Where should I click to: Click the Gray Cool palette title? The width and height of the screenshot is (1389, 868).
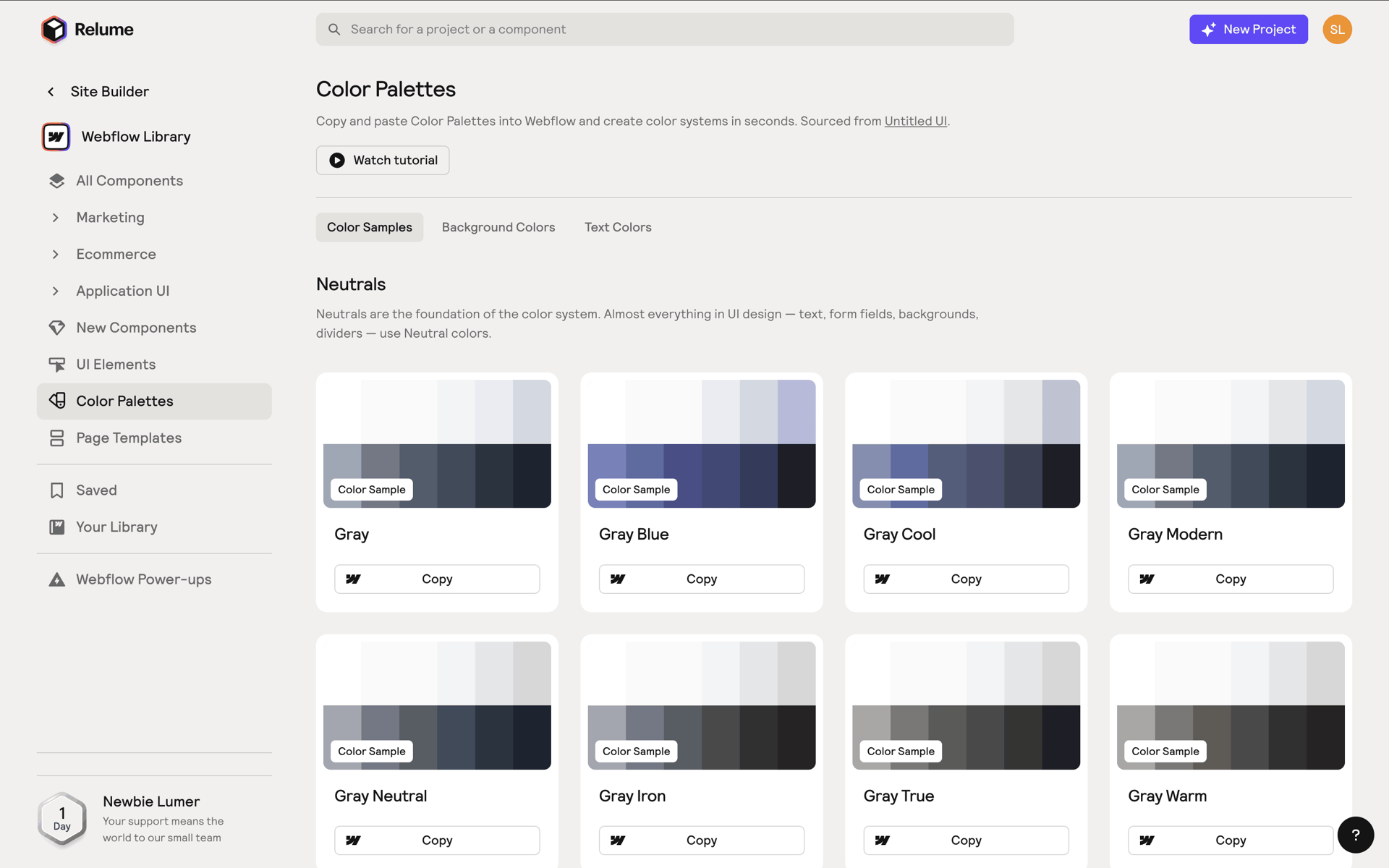point(899,535)
